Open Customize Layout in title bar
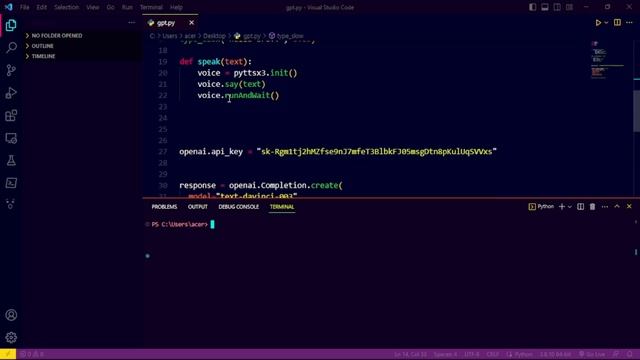This screenshot has width=640, height=360. pos(569,7)
